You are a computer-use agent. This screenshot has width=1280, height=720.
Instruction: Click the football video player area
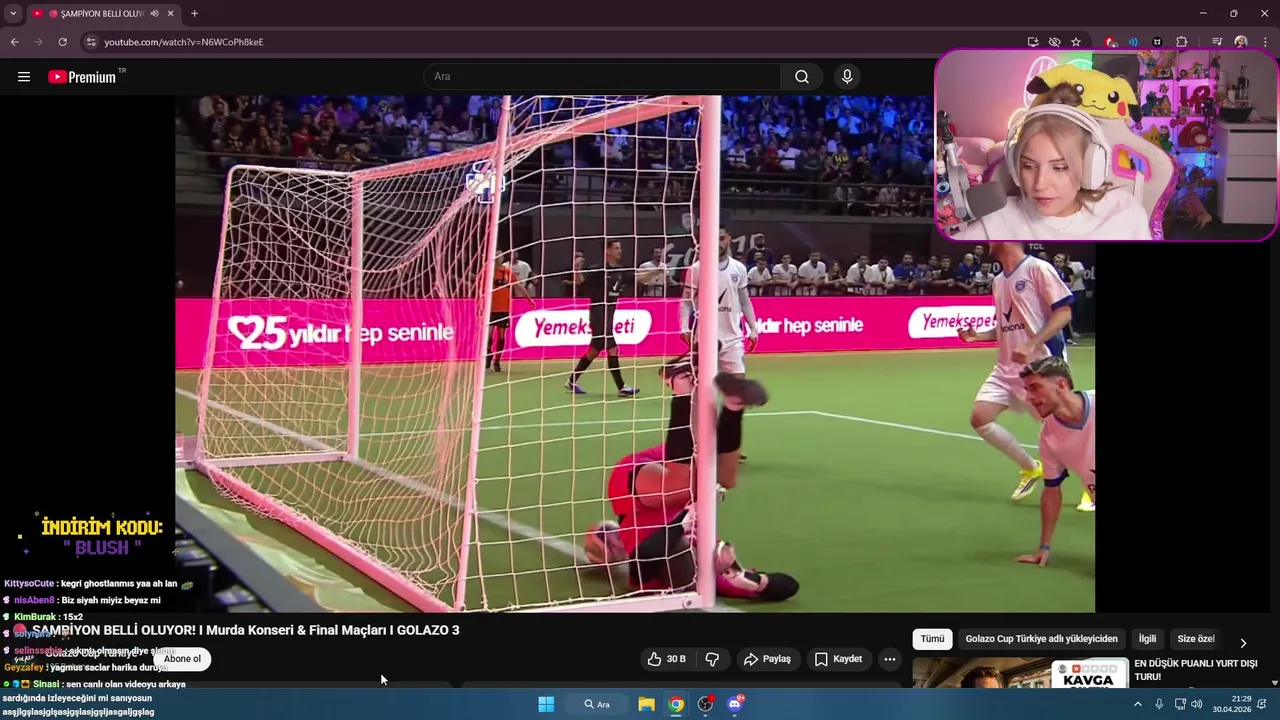coord(635,353)
